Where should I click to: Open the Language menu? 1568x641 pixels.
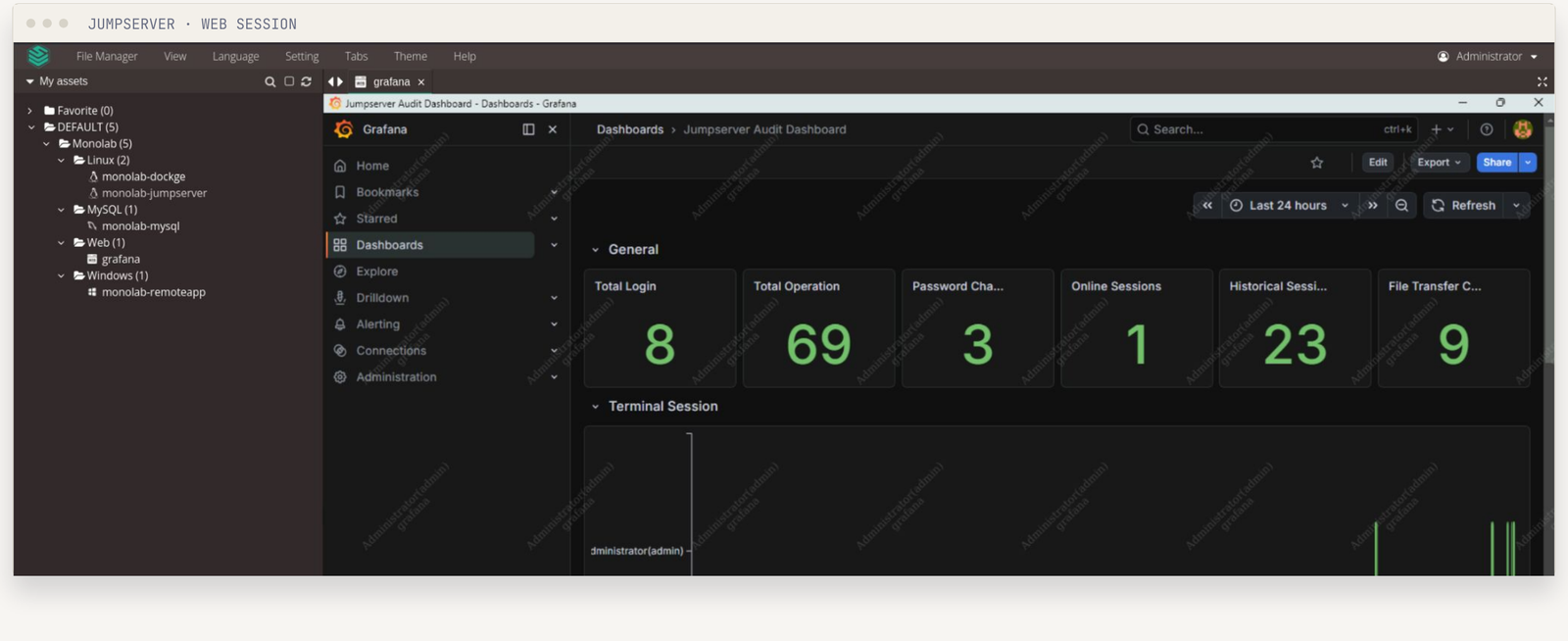click(236, 57)
